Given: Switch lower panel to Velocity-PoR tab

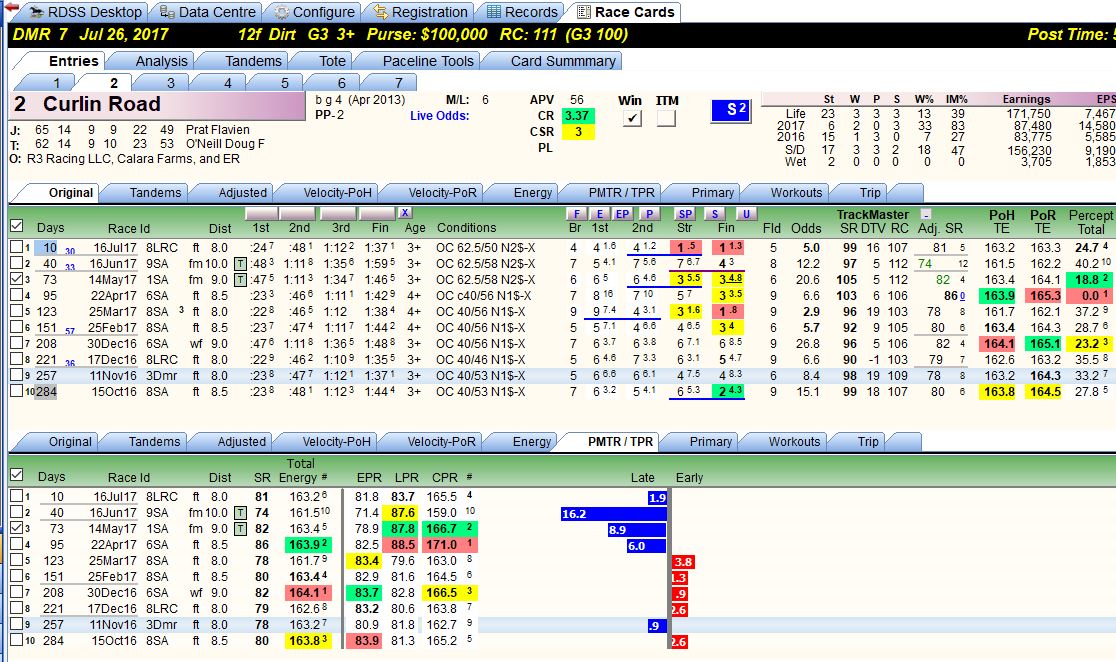Looking at the screenshot, I should (x=441, y=441).
